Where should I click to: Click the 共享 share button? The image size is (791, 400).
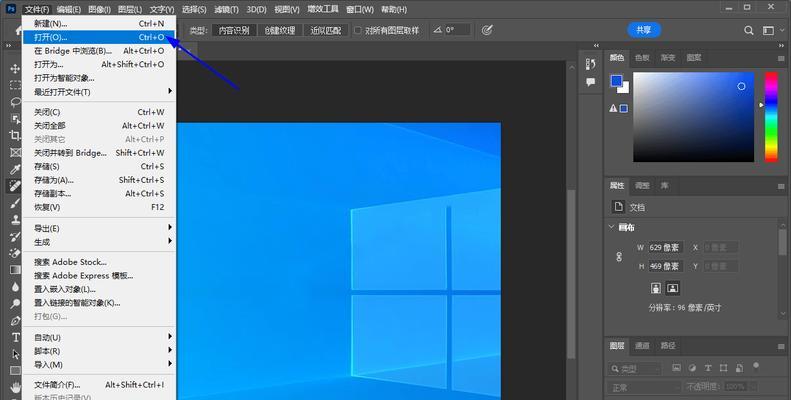(644, 30)
